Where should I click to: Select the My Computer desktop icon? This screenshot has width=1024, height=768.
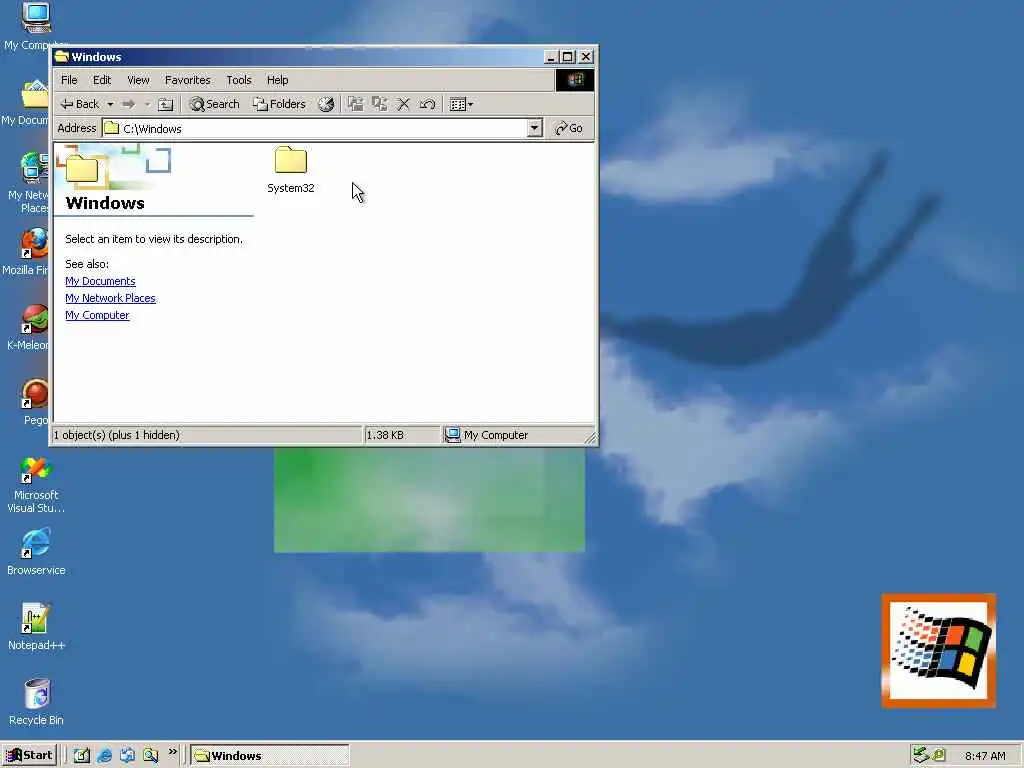[36, 27]
